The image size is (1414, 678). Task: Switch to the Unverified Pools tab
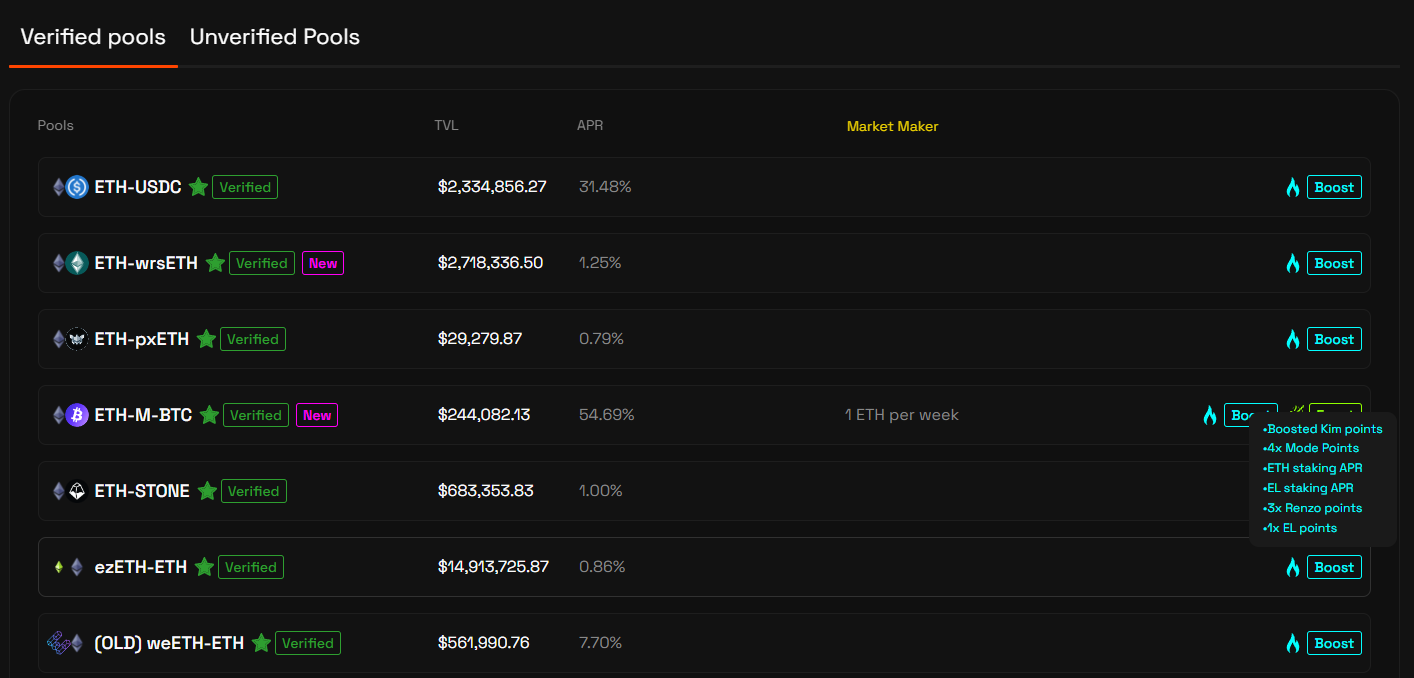click(274, 37)
